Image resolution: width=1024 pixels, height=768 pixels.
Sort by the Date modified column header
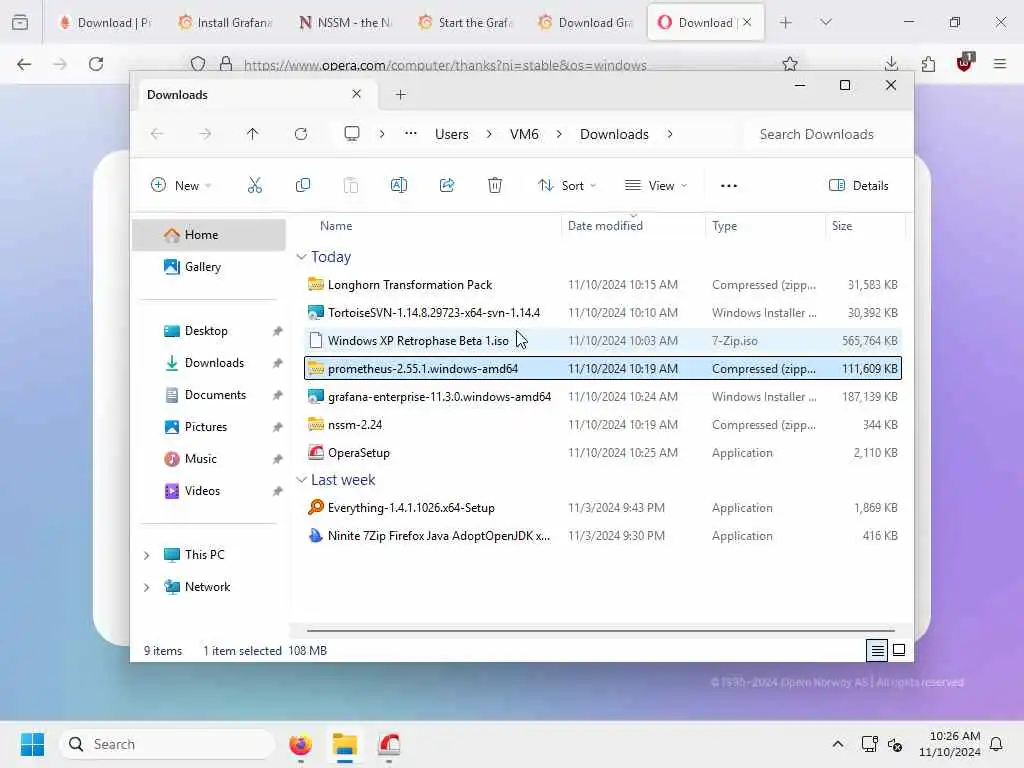point(605,226)
